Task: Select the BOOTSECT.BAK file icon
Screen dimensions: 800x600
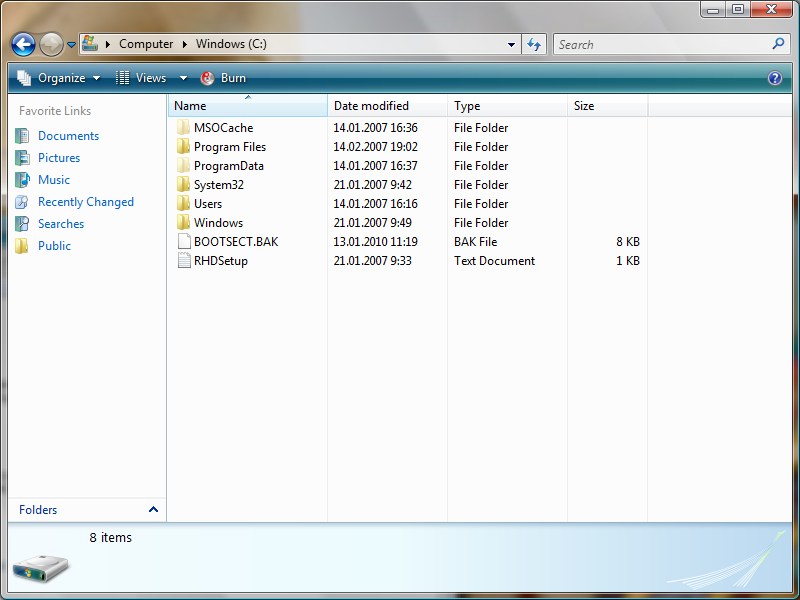Action: (x=184, y=242)
